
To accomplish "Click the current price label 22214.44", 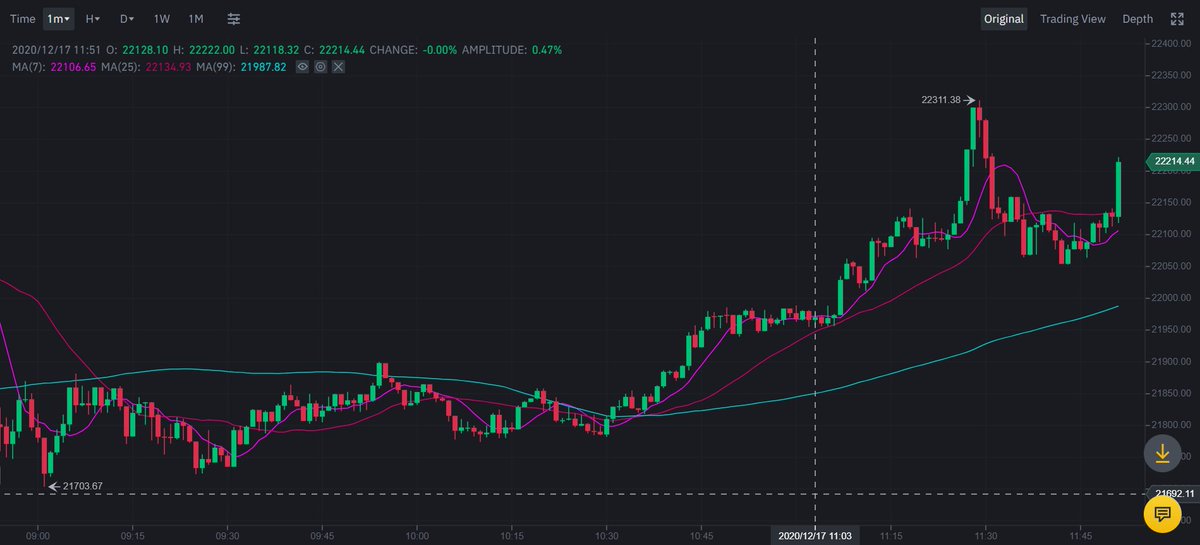I will (1171, 161).
